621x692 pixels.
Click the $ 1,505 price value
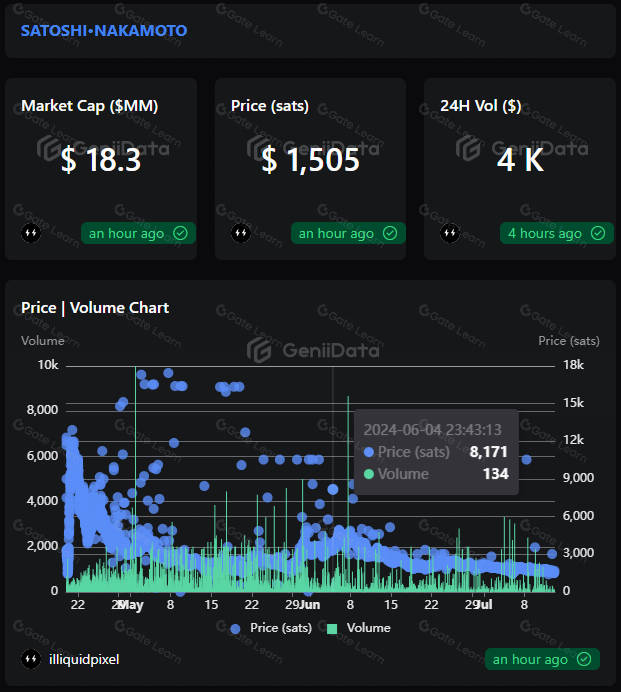click(311, 159)
